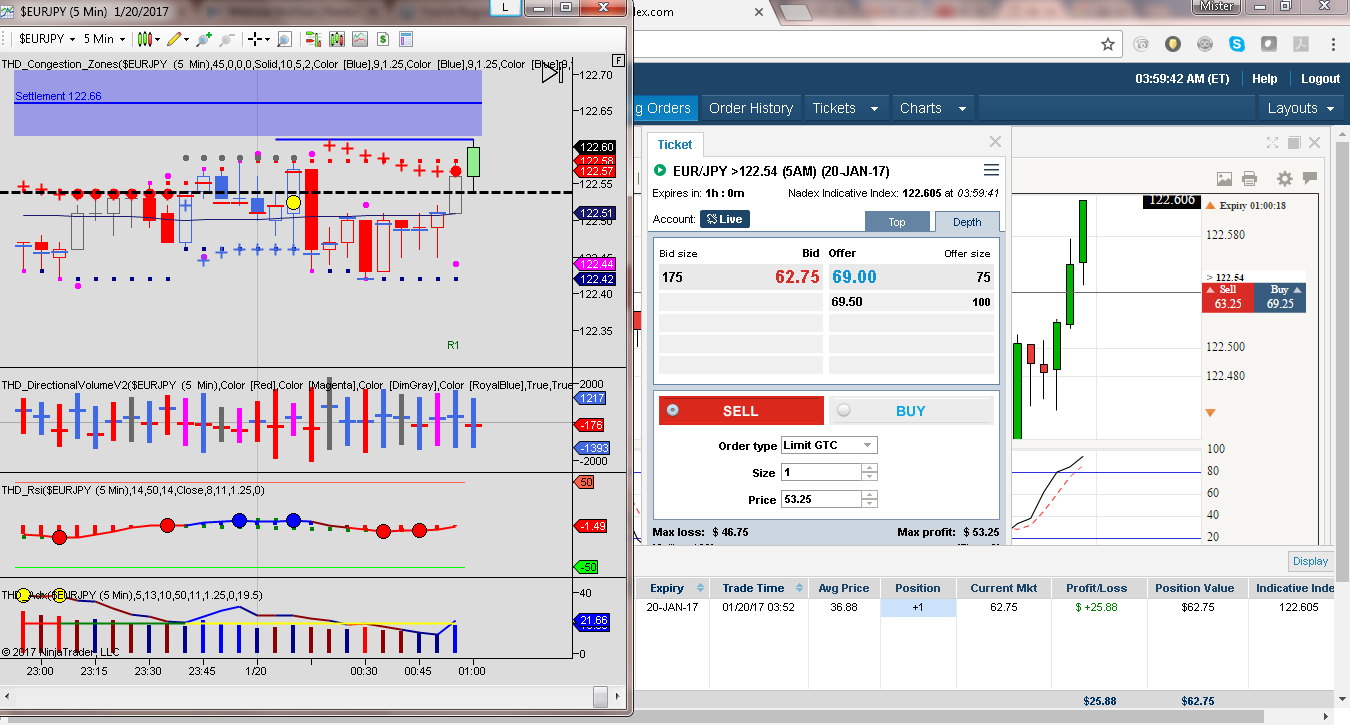The height and width of the screenshot is (725, 1350).
Task: Select the BUY radio option
Action: click(844, 410)
